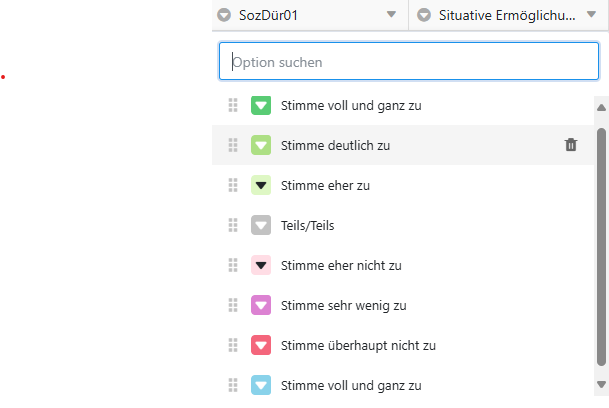Click drag handle beside "Stimme eher nicht zu"
Image resolution: width=609 pixels, height=408 pixels.
[x=233, y=265]
